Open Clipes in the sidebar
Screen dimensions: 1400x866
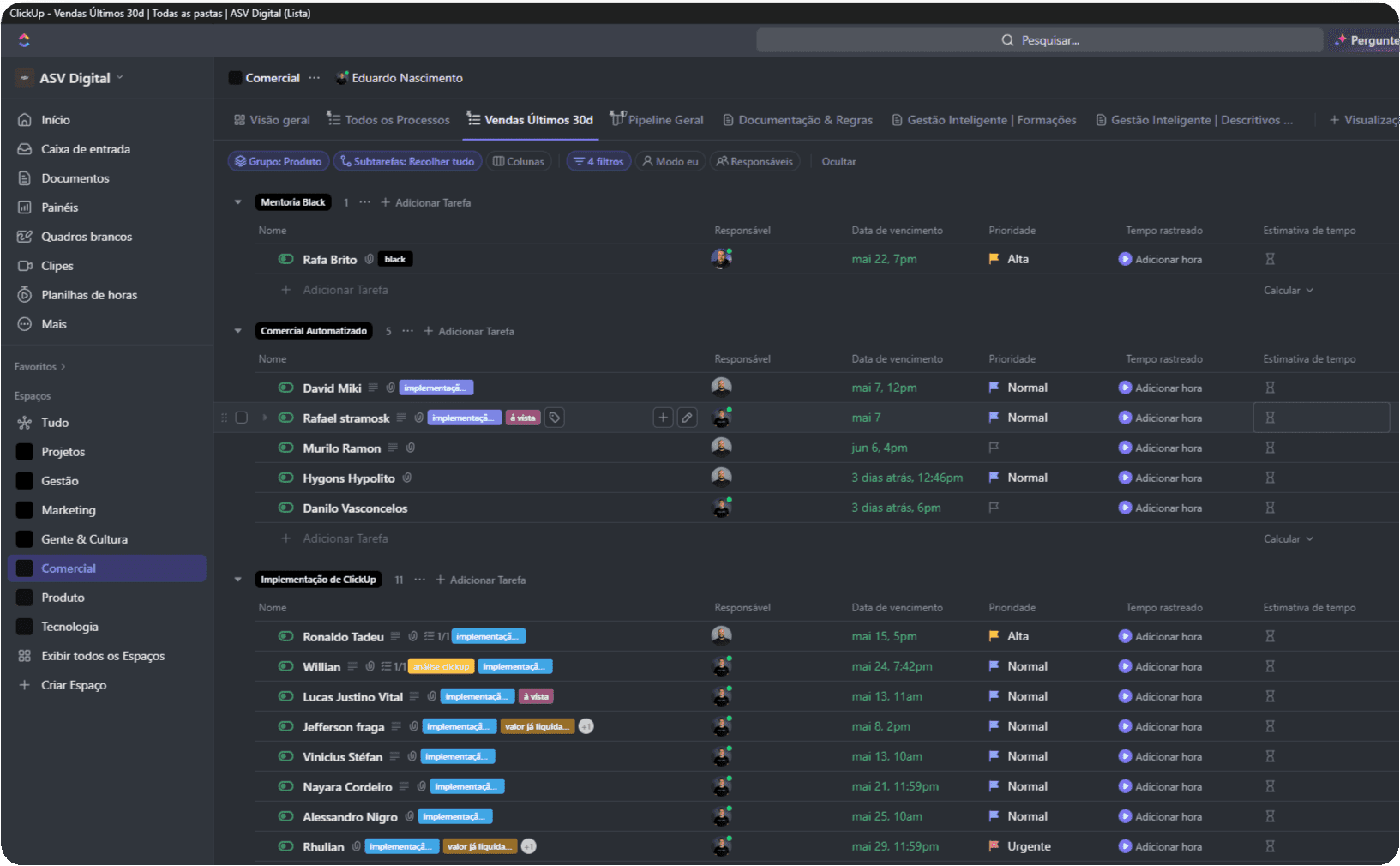(57, 266)
